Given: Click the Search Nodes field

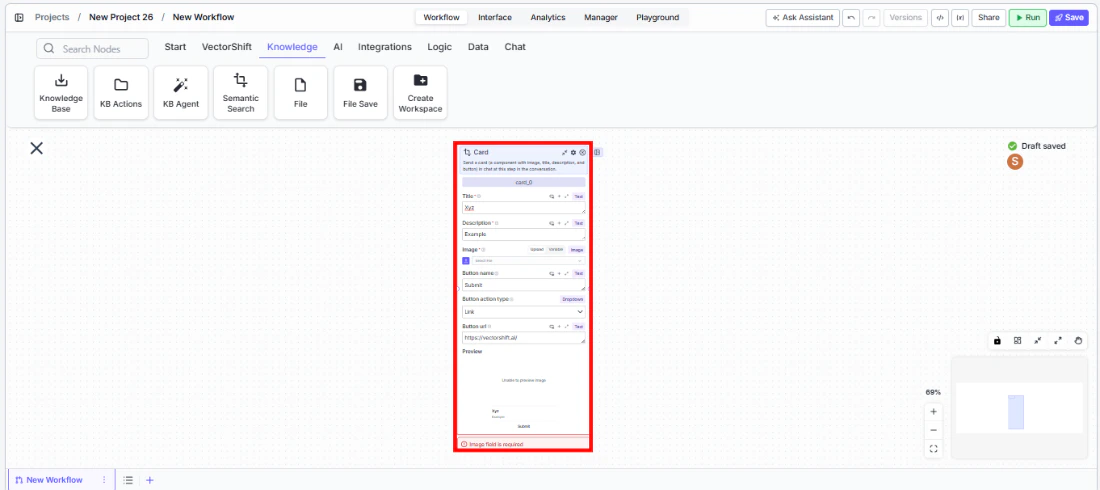Looking at the screenshot, I should pos(93,48).
